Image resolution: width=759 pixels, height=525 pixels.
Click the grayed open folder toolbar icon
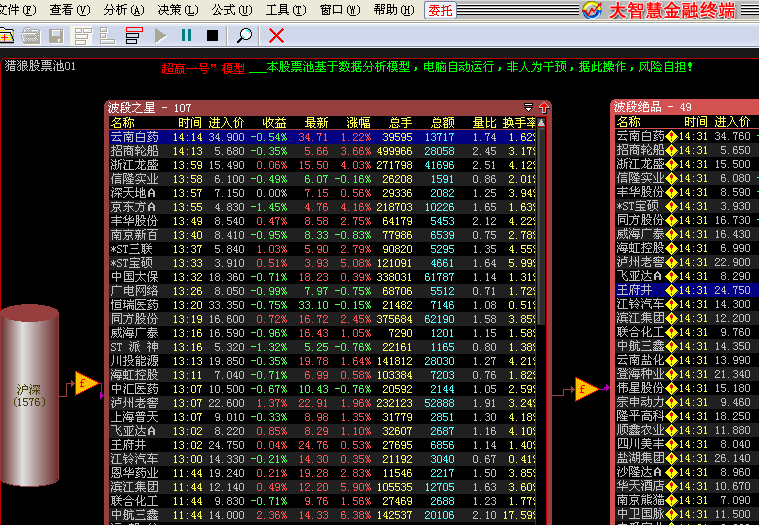tap(30, 36)
